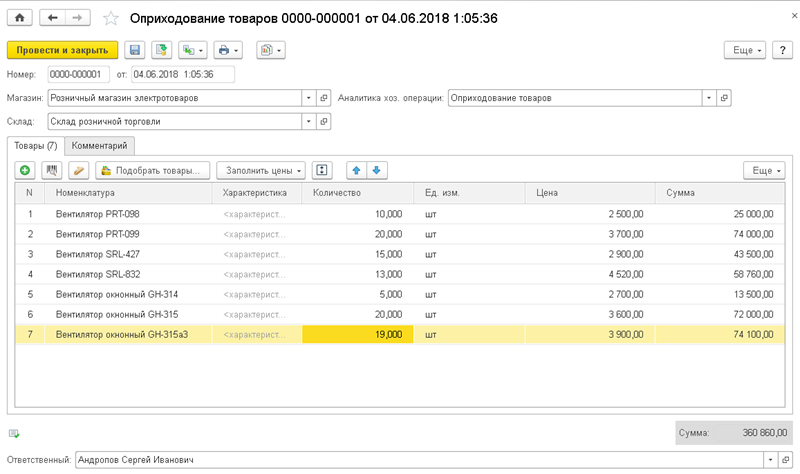The height and width of the screenshot is (474, 800).
Task: Select row Вентилятор оконный GH-314
Action: tap(399, 294)
